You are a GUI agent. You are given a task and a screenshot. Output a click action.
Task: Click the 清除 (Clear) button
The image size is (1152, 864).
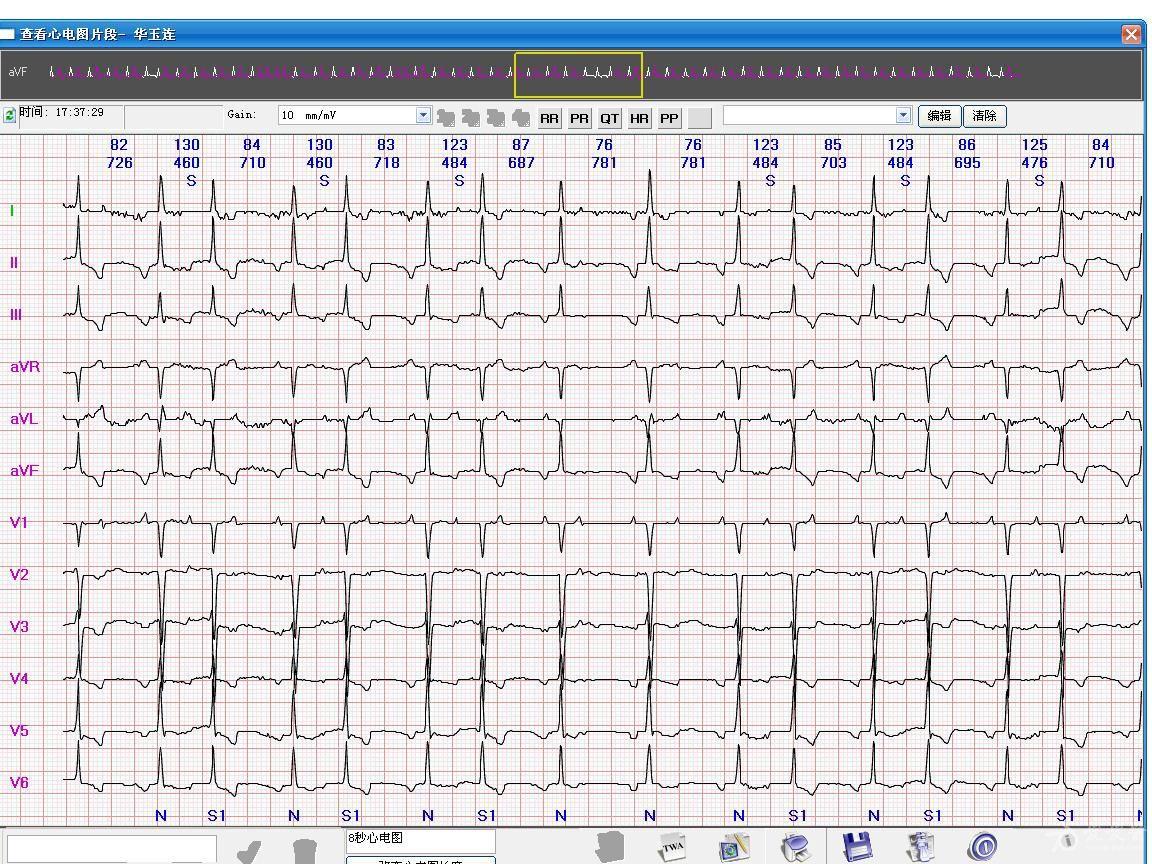click(984, 116)
